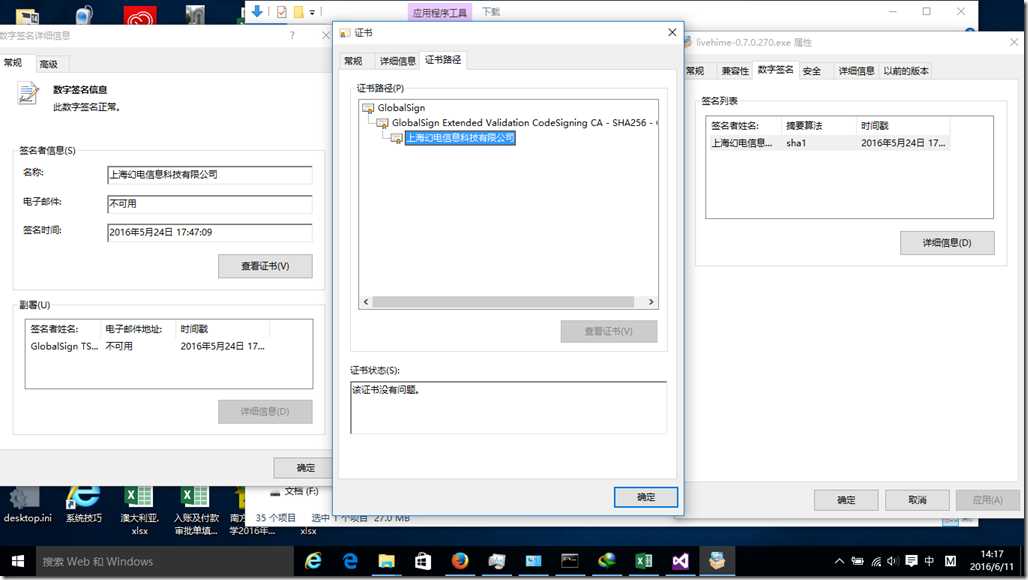The width and height of the screenshot is (1028, 580).
Task: Click the blue down-arrow quick access icon
Action: click(x=257, y=11)
